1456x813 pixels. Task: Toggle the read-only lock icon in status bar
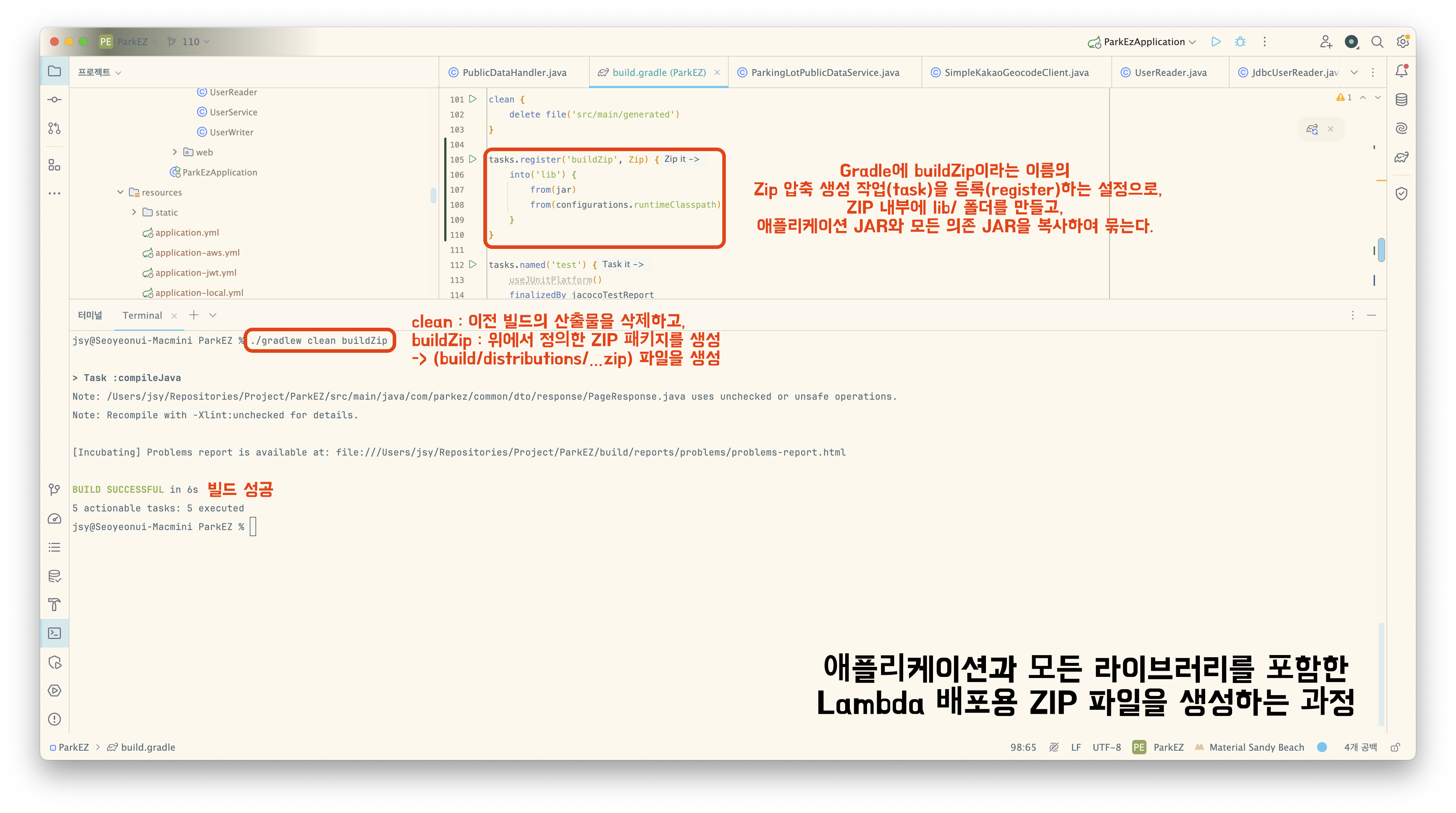coord(1395,747)
